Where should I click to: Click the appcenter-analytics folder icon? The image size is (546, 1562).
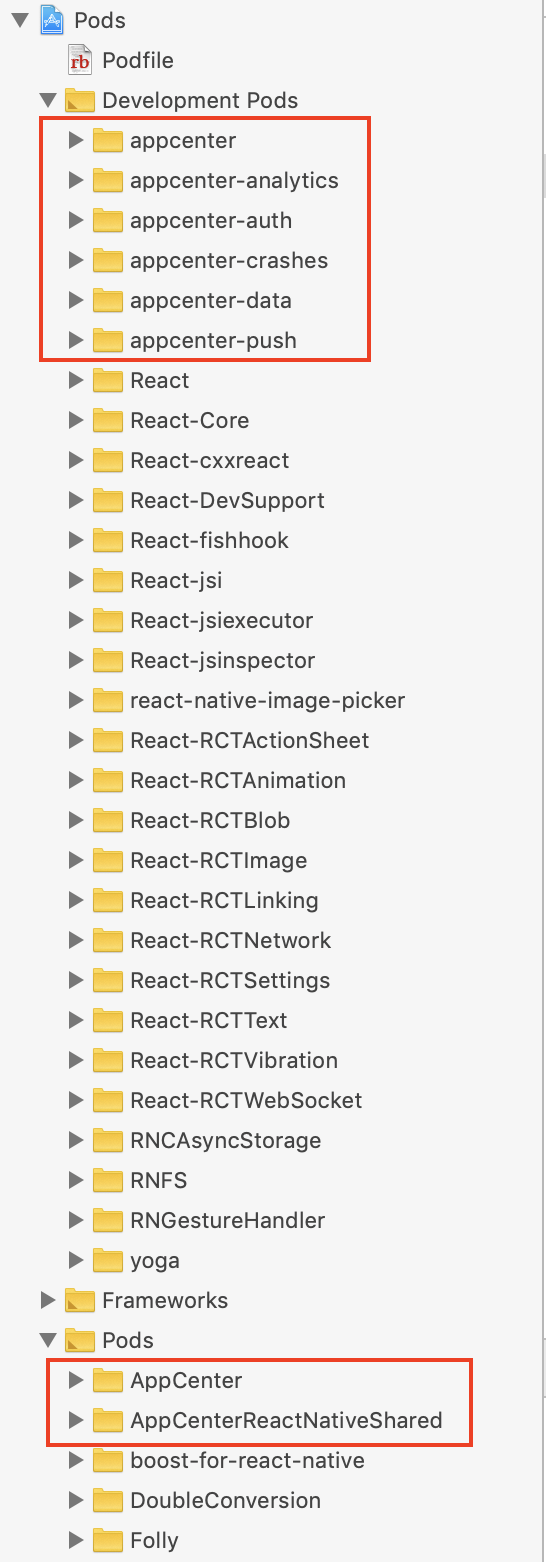[x=107, y=180]
